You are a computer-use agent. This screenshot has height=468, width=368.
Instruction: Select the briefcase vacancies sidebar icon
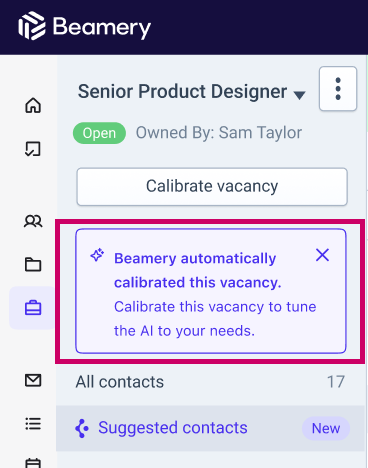[33, 308]
